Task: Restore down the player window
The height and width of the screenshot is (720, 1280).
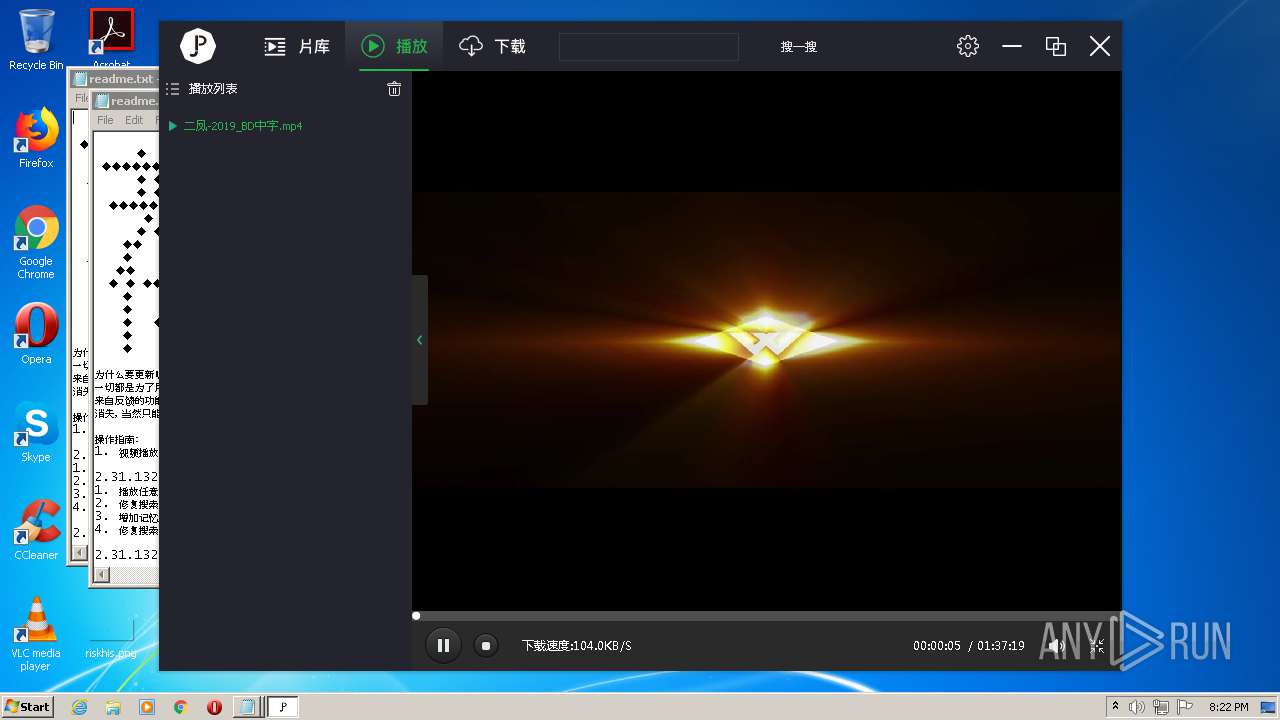Action: click(x=1055, y=46)
